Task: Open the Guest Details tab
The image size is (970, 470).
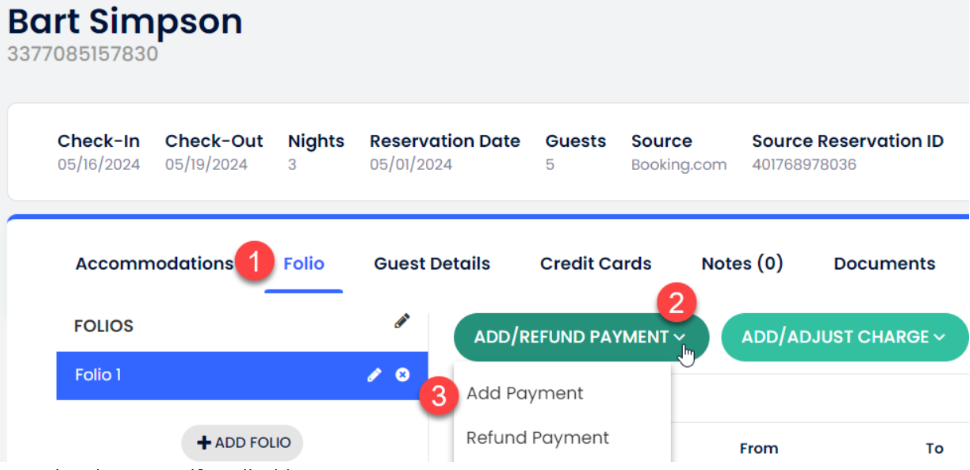Action: (x=432, y=264)
